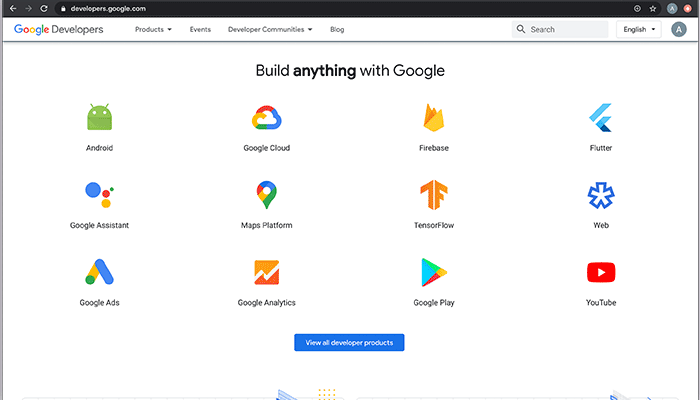Screen dimensions: 700x400
Task: Open the Blog menu item
Action: [337, 30]
